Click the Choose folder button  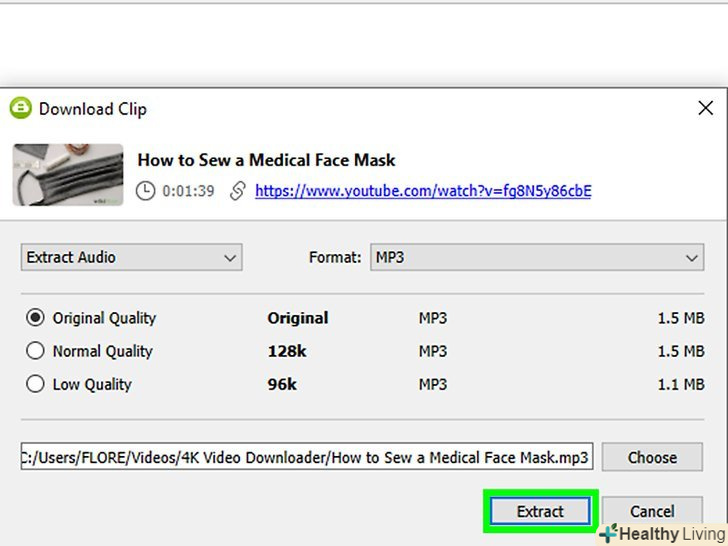pyautogui.click(x=652, y=457)
